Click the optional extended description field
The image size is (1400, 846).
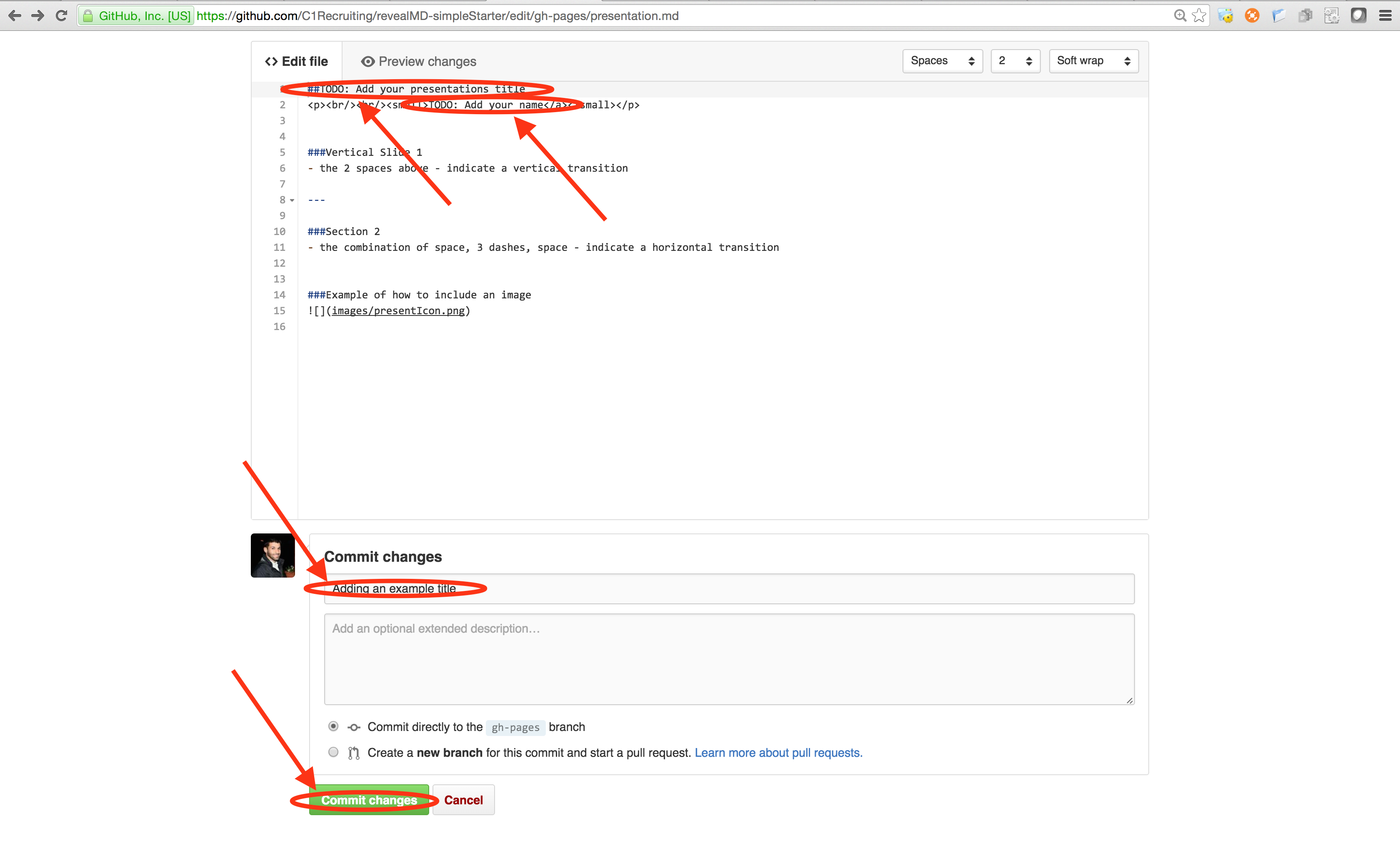729,659
